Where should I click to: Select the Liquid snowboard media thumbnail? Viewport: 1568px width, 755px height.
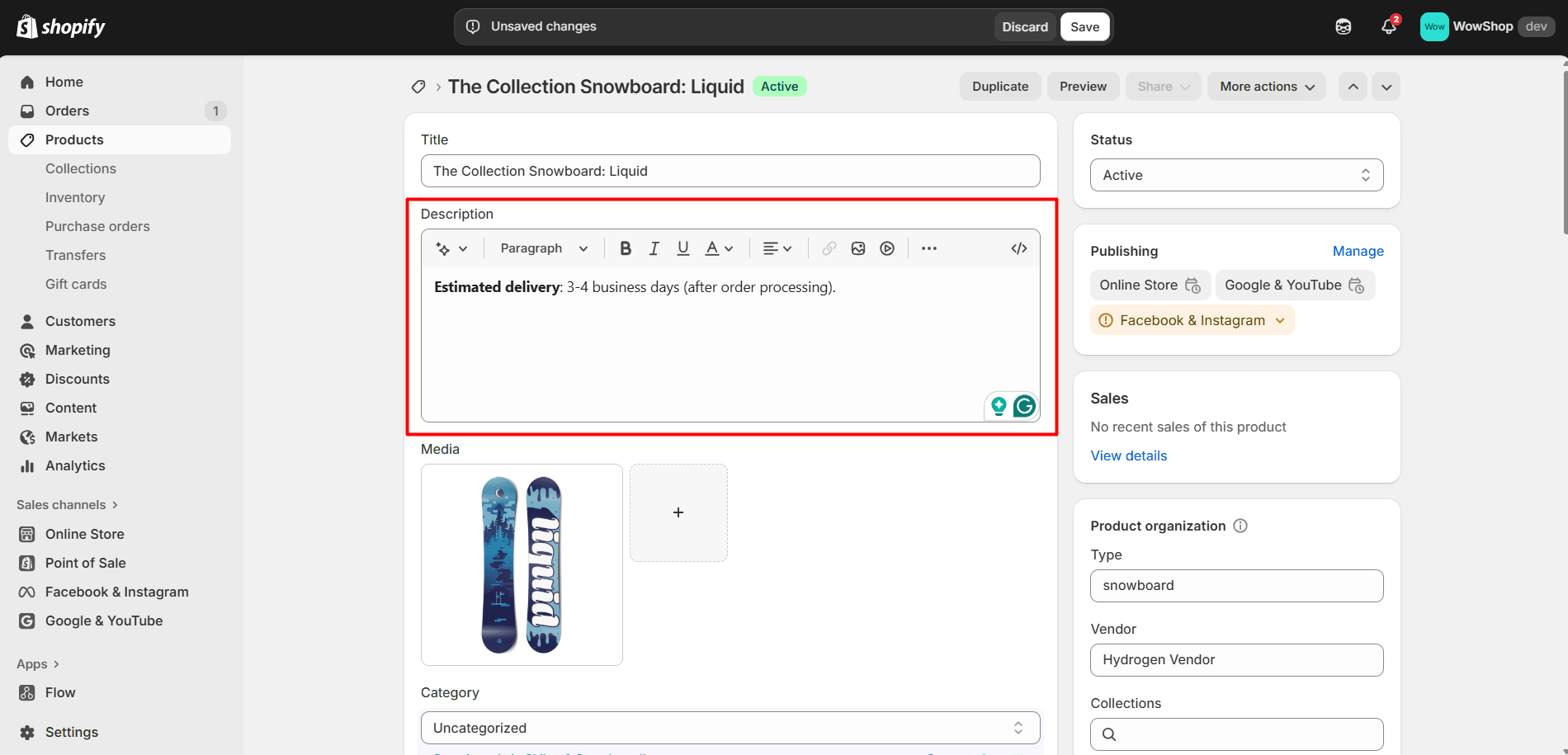click(x=522, y=564)
